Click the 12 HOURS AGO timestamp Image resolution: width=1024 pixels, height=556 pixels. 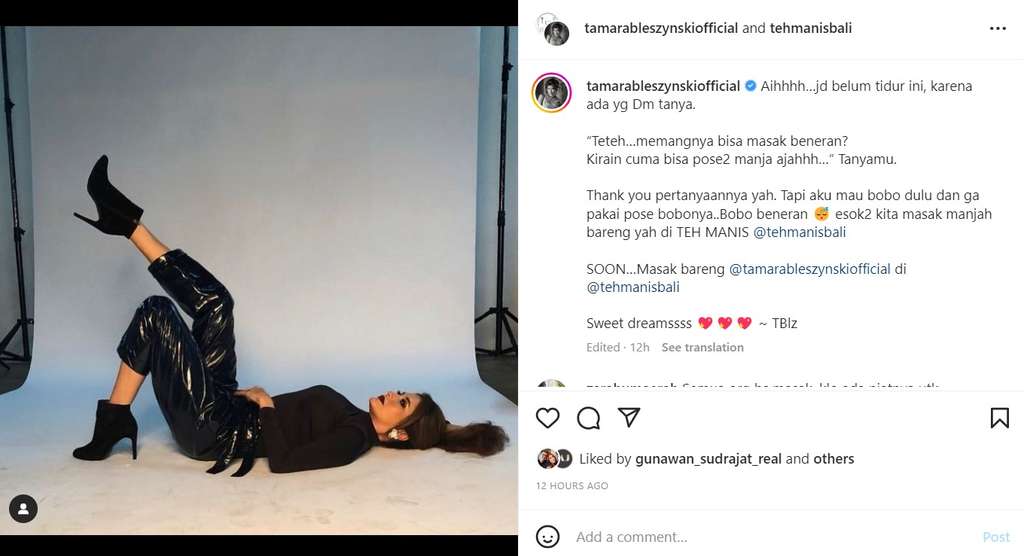[572, 486]
